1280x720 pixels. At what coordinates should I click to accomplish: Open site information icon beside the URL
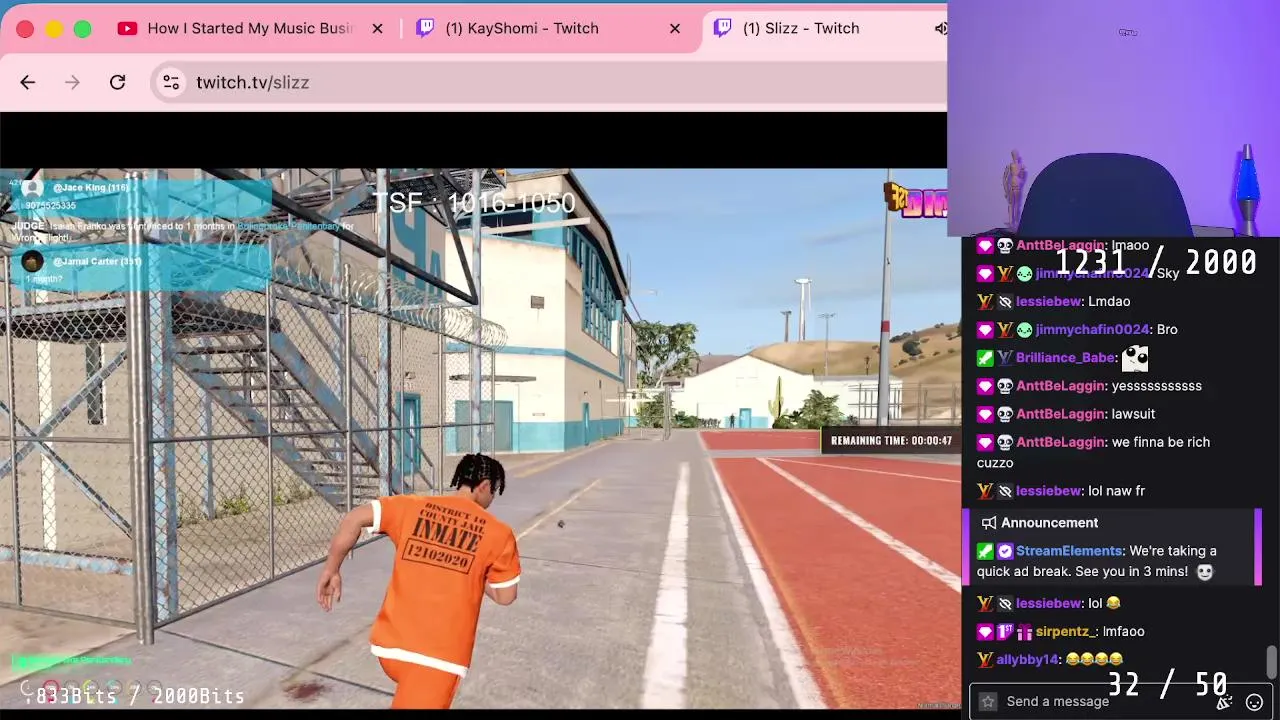(x=171, y=82)
